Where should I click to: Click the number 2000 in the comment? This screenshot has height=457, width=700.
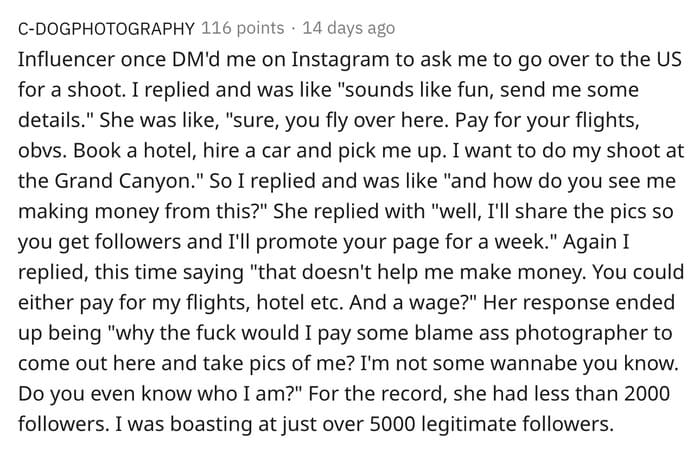(x=647, y=394)
